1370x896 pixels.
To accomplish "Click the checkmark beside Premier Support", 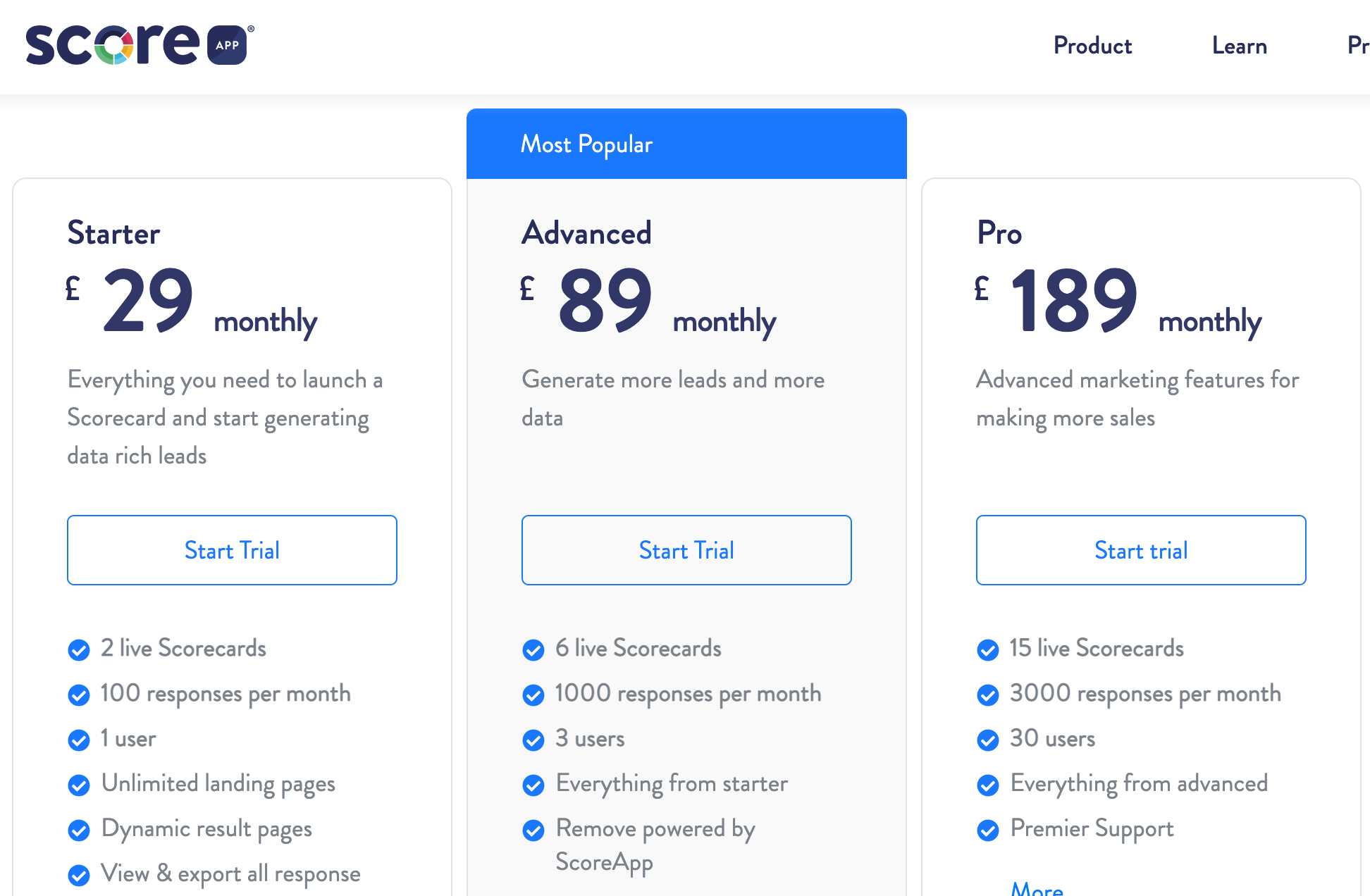I will pyautogui.click(x=988, y=830).
